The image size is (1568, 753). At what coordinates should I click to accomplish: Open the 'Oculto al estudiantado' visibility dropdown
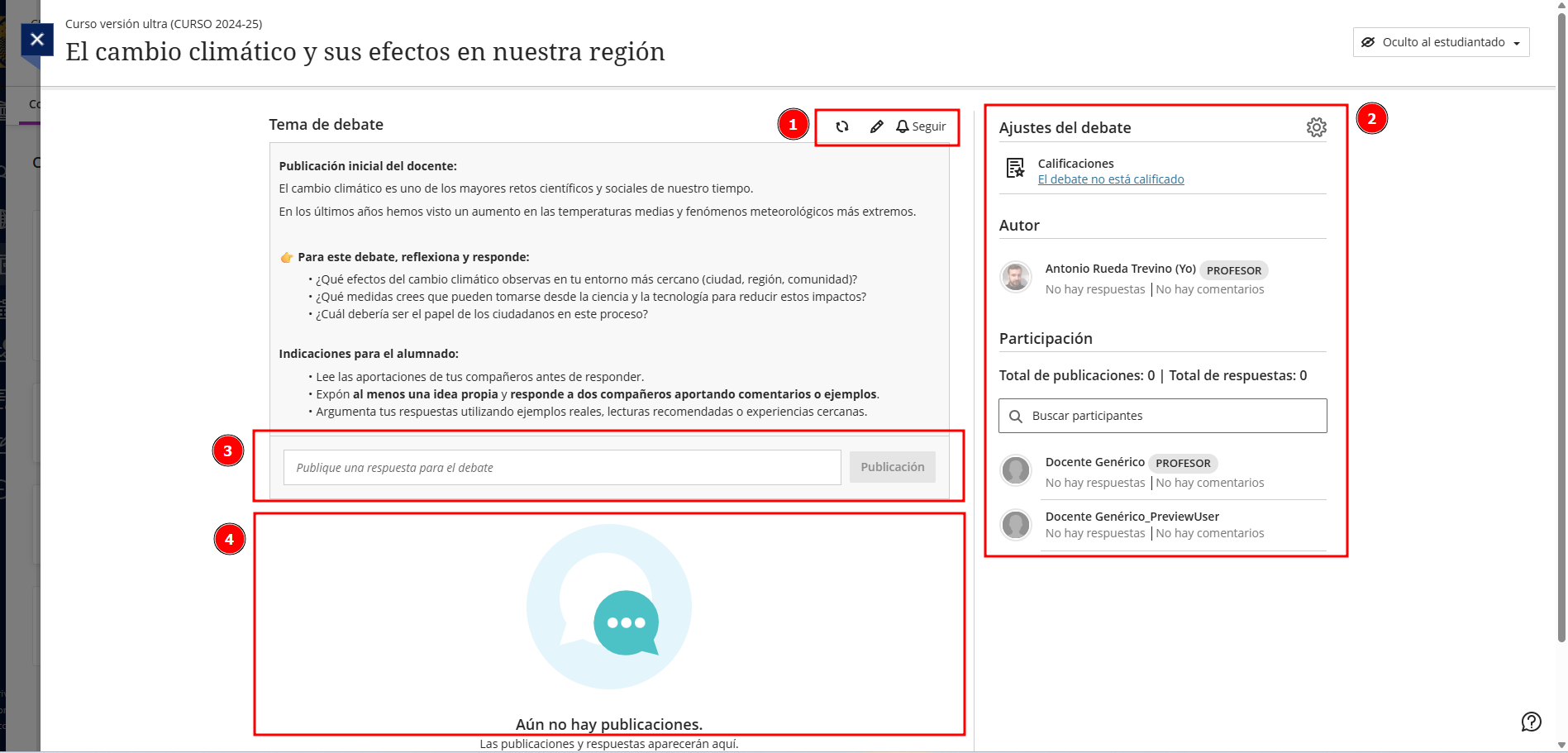point(1441,42)
